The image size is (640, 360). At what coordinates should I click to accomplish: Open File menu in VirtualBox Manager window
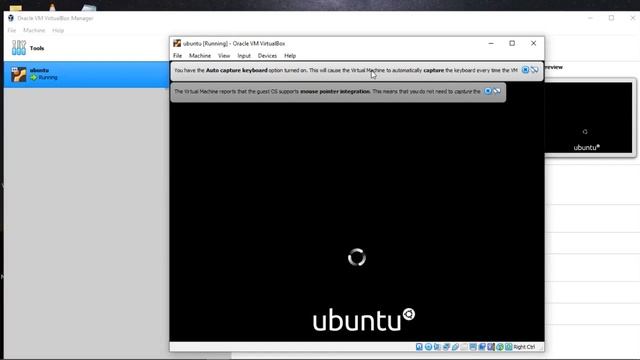12,30
